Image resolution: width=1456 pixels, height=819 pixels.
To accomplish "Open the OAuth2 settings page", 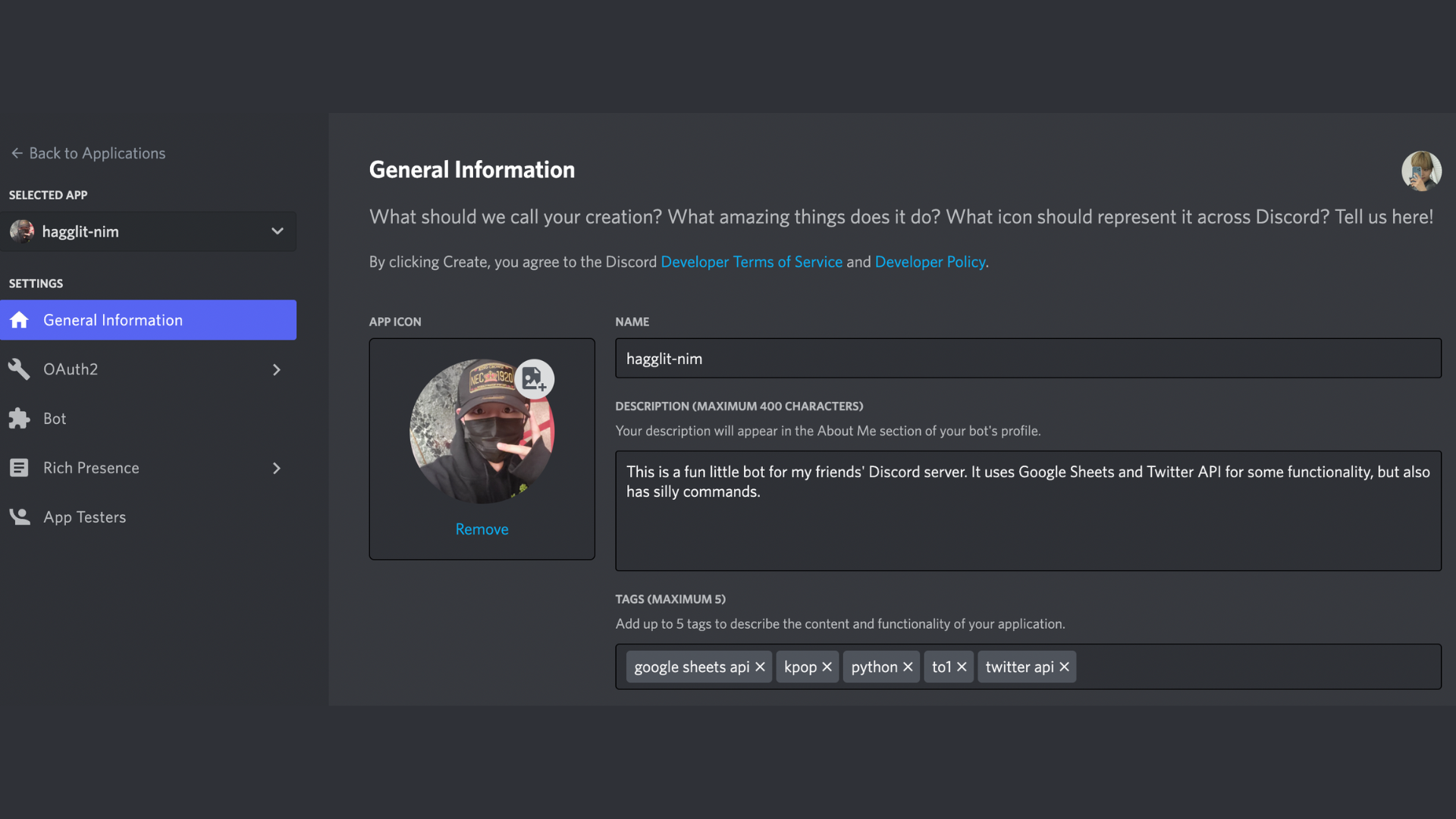I will [x=149, y=369].
